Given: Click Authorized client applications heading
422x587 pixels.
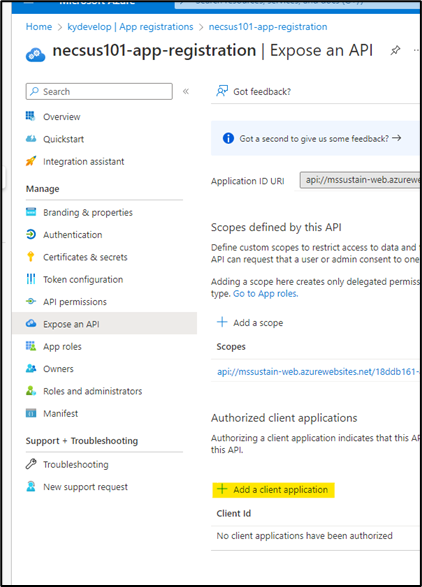Looking at the screenshot, I should point(284,418).
